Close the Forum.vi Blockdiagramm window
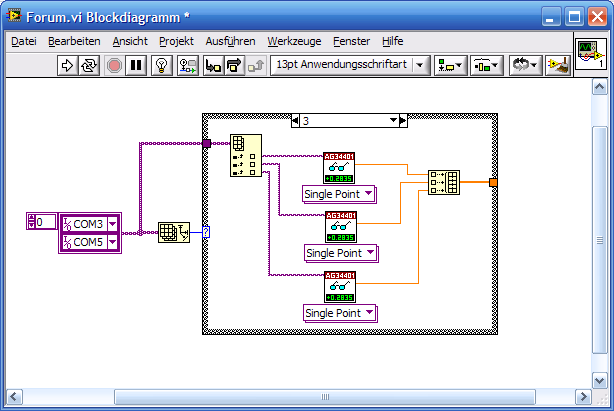This screenshot has width=614, height=411. point(598,17)
